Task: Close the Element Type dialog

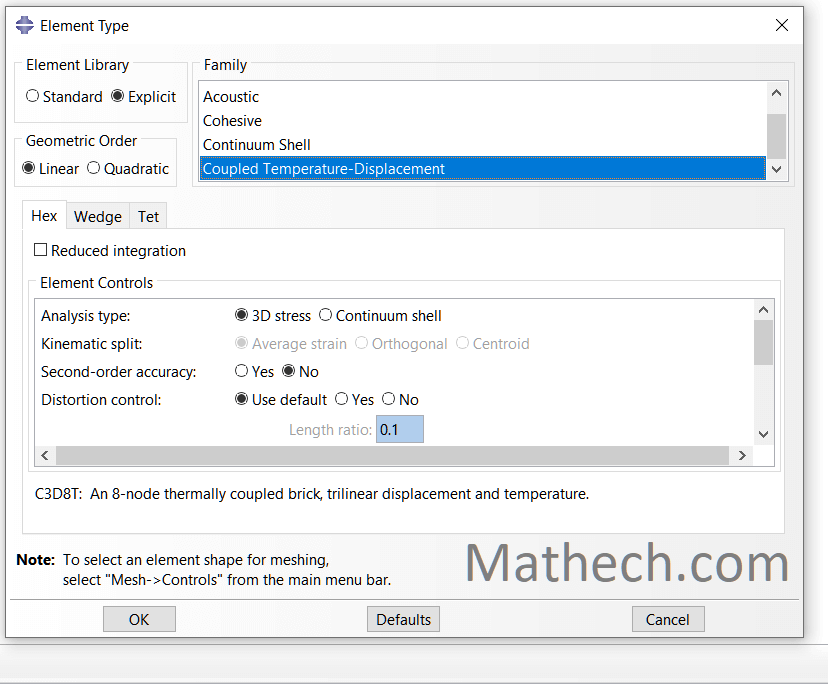Action: [781, 26]
